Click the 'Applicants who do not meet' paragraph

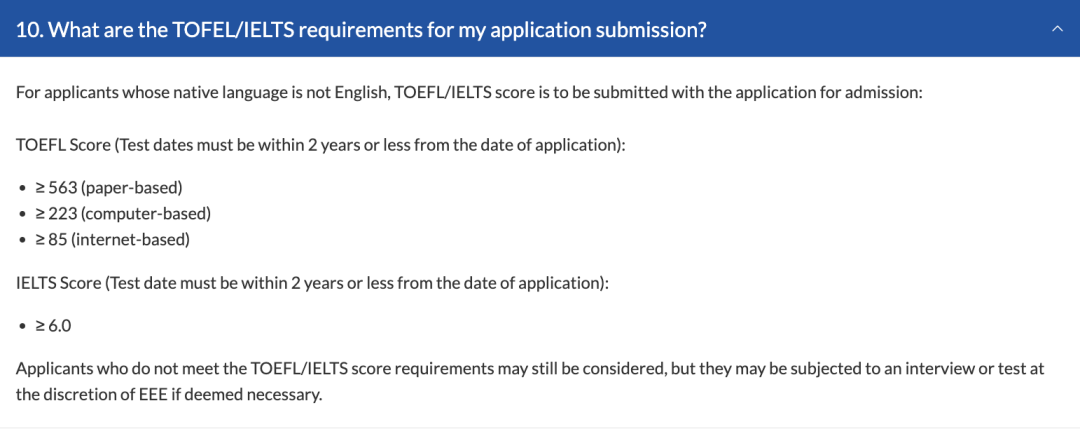click(530, 382)
